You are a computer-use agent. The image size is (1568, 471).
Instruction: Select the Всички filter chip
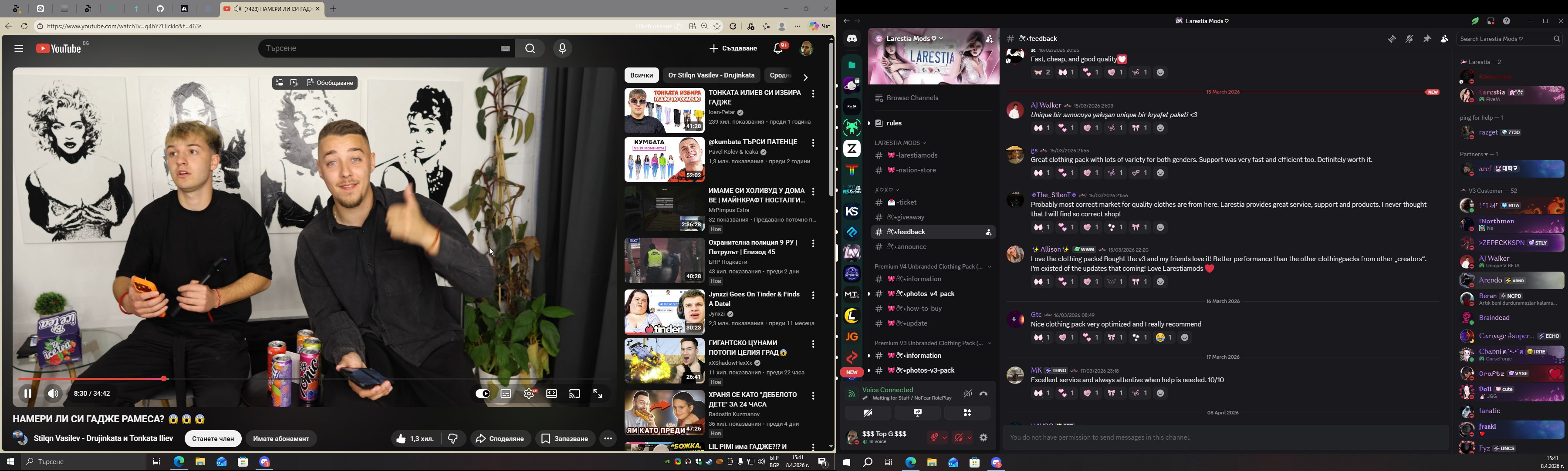pyautogui.click(x=641, y=75)
